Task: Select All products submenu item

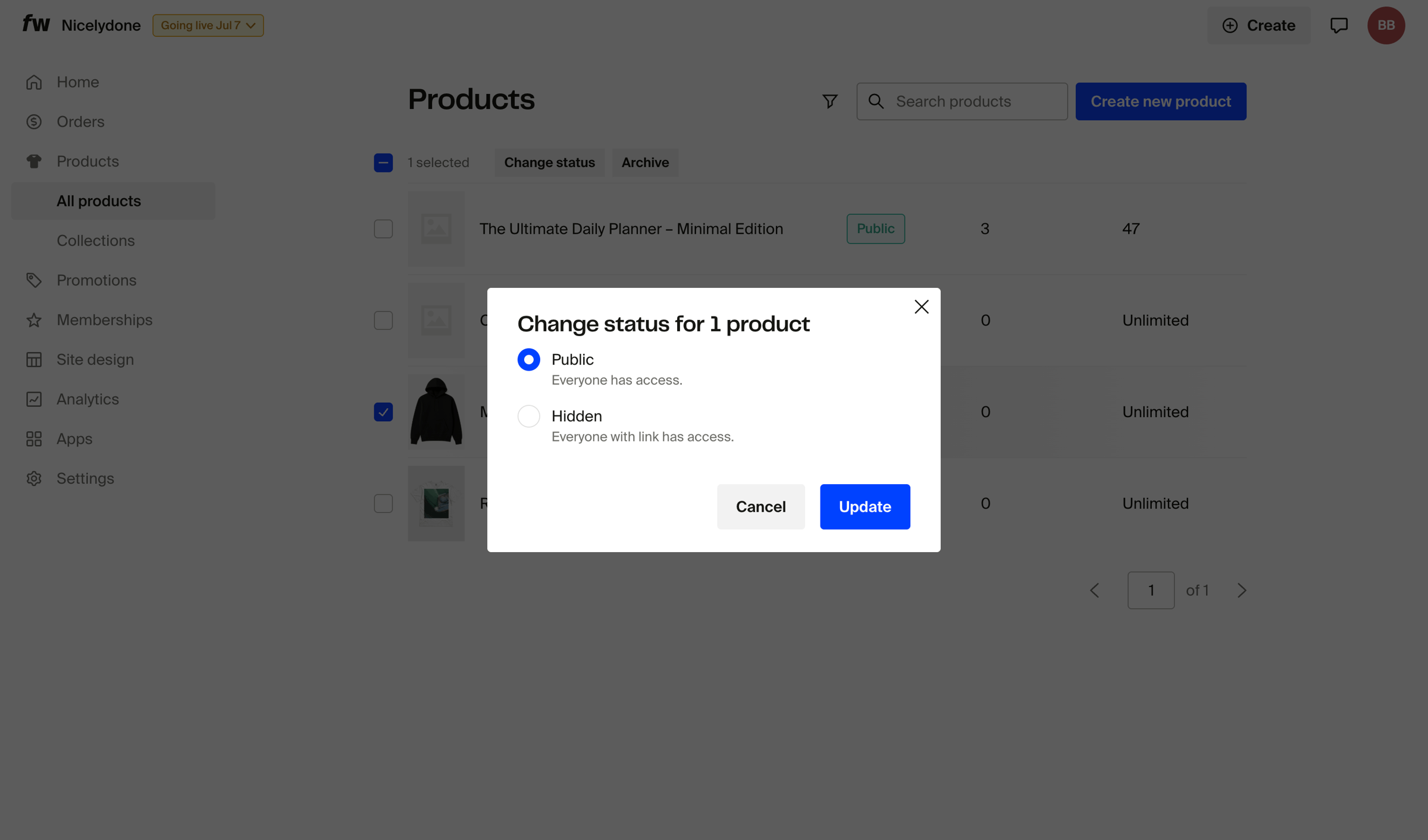Action: point(113,201)
